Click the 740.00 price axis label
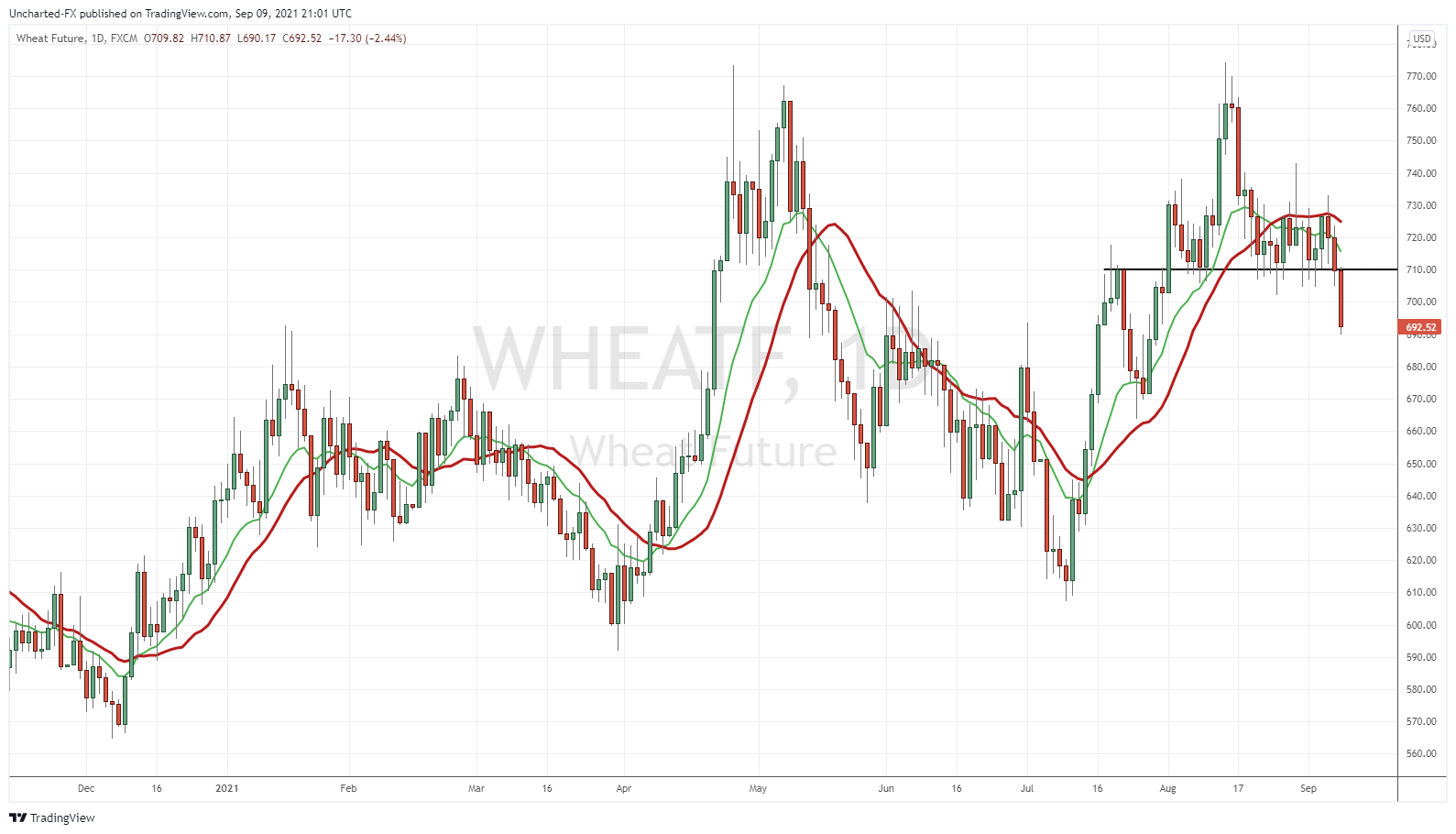Viewport: 1456px width, 834px height. tap(1421, 173)
